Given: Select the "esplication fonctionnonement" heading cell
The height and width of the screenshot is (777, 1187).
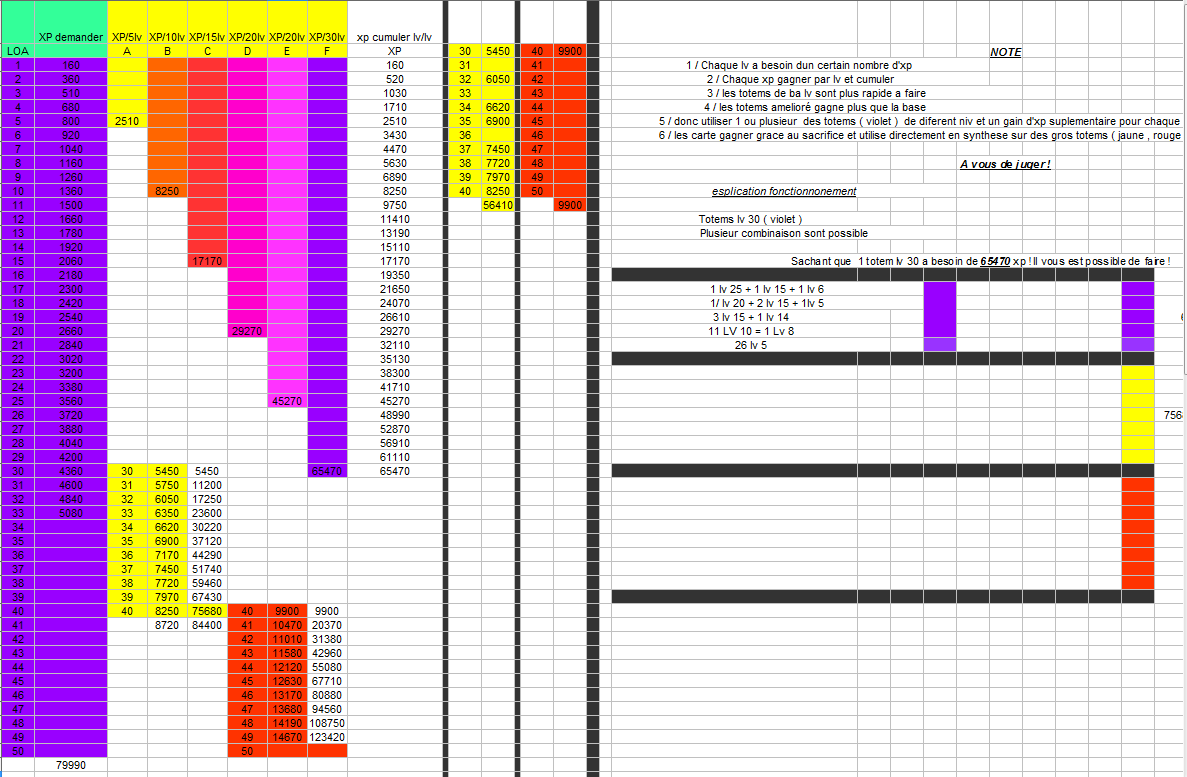Looking at the screenshot, I should (783, 191).
